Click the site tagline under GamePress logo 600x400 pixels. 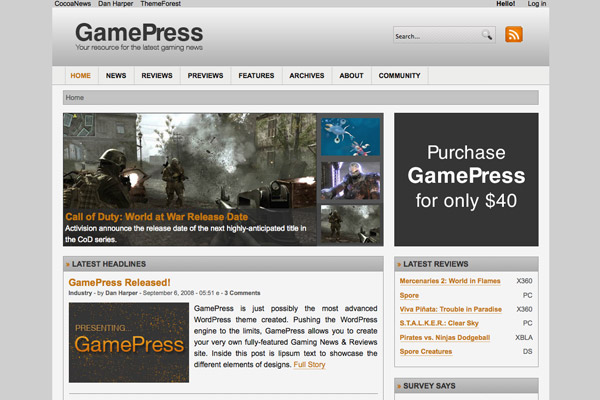click(x=139, y=48)
